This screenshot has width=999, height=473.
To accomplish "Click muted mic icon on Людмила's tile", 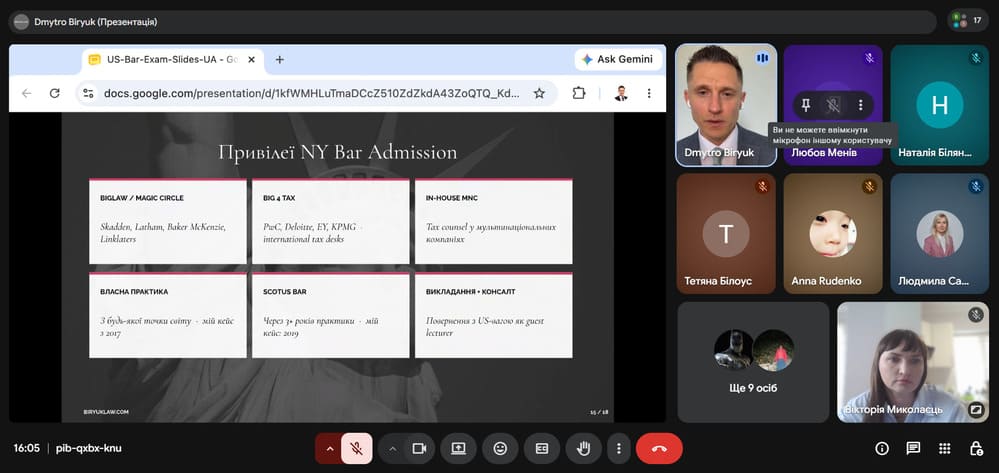I will (x=975, y=187).
